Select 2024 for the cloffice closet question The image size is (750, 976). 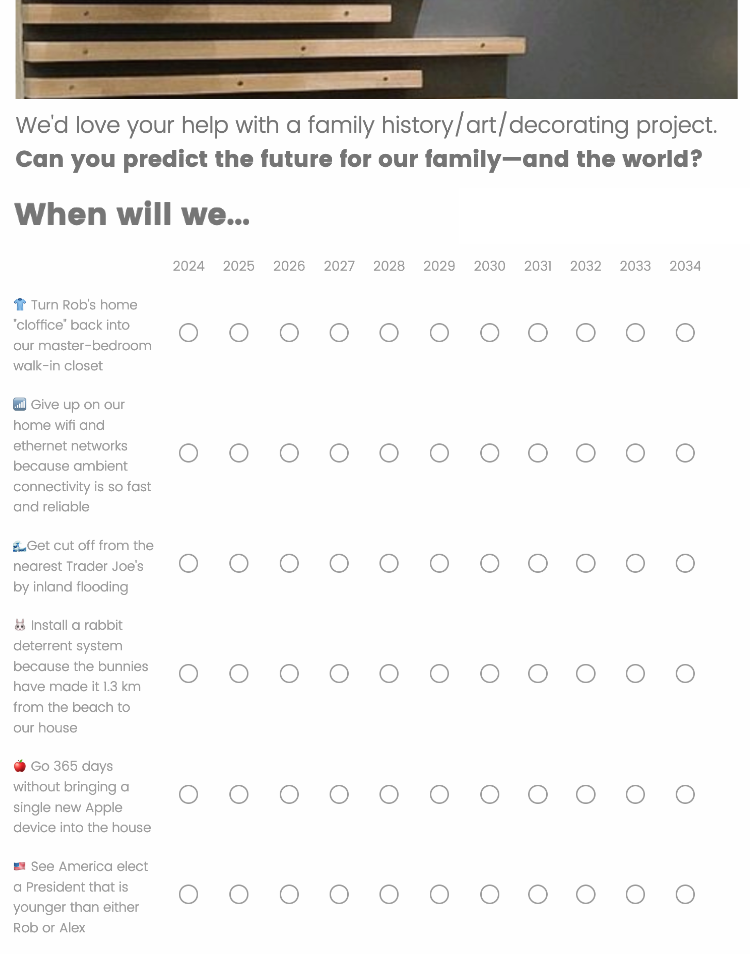point(189,333)
